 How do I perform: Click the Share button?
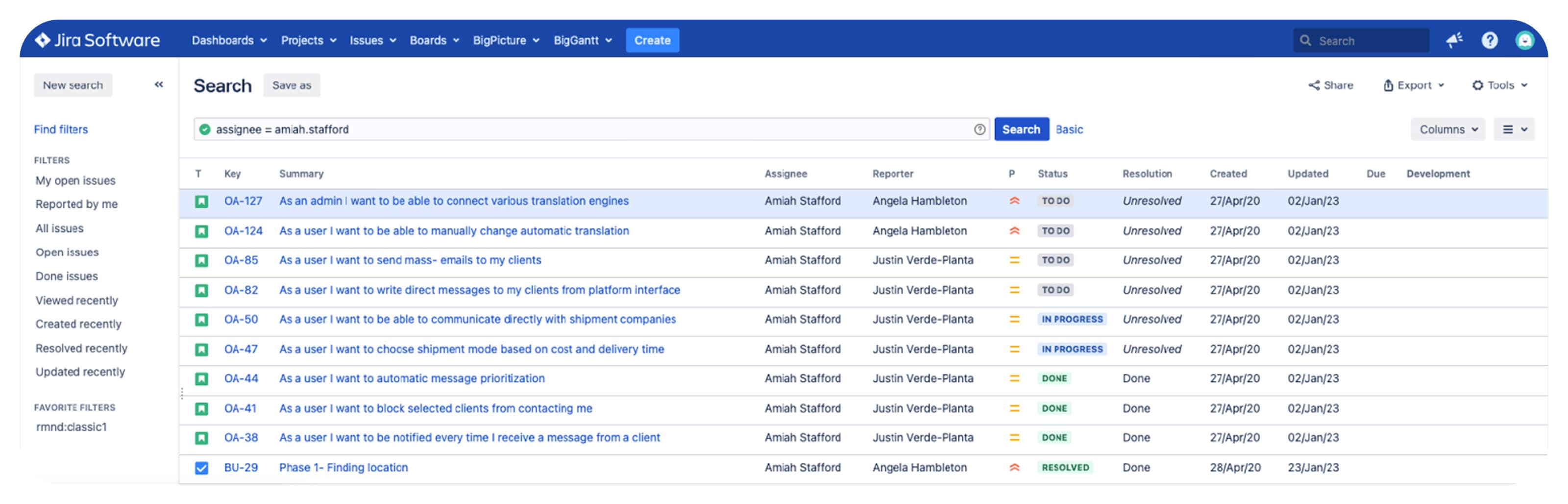pyautogui.click(x=1331, y=85)
